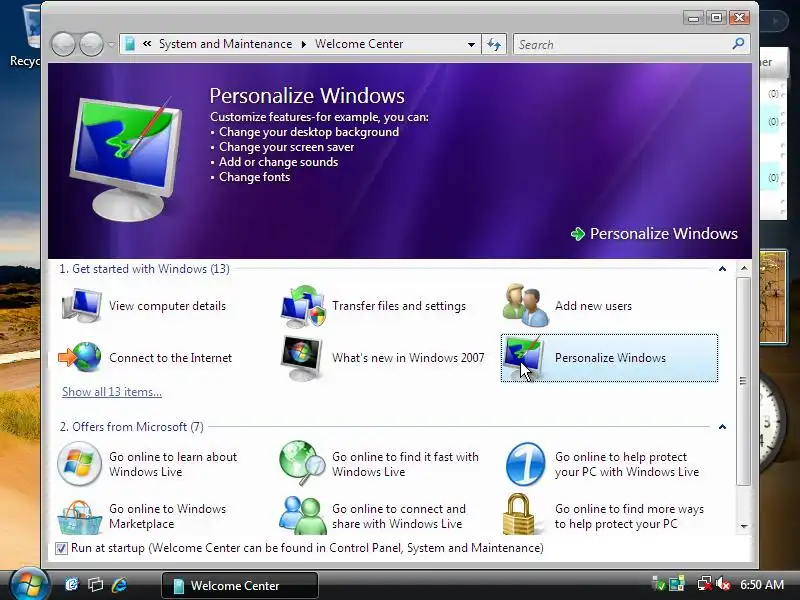Screen dimensions: 800x600
Task: Click the Connect to the Internet label
Action: 170,358
